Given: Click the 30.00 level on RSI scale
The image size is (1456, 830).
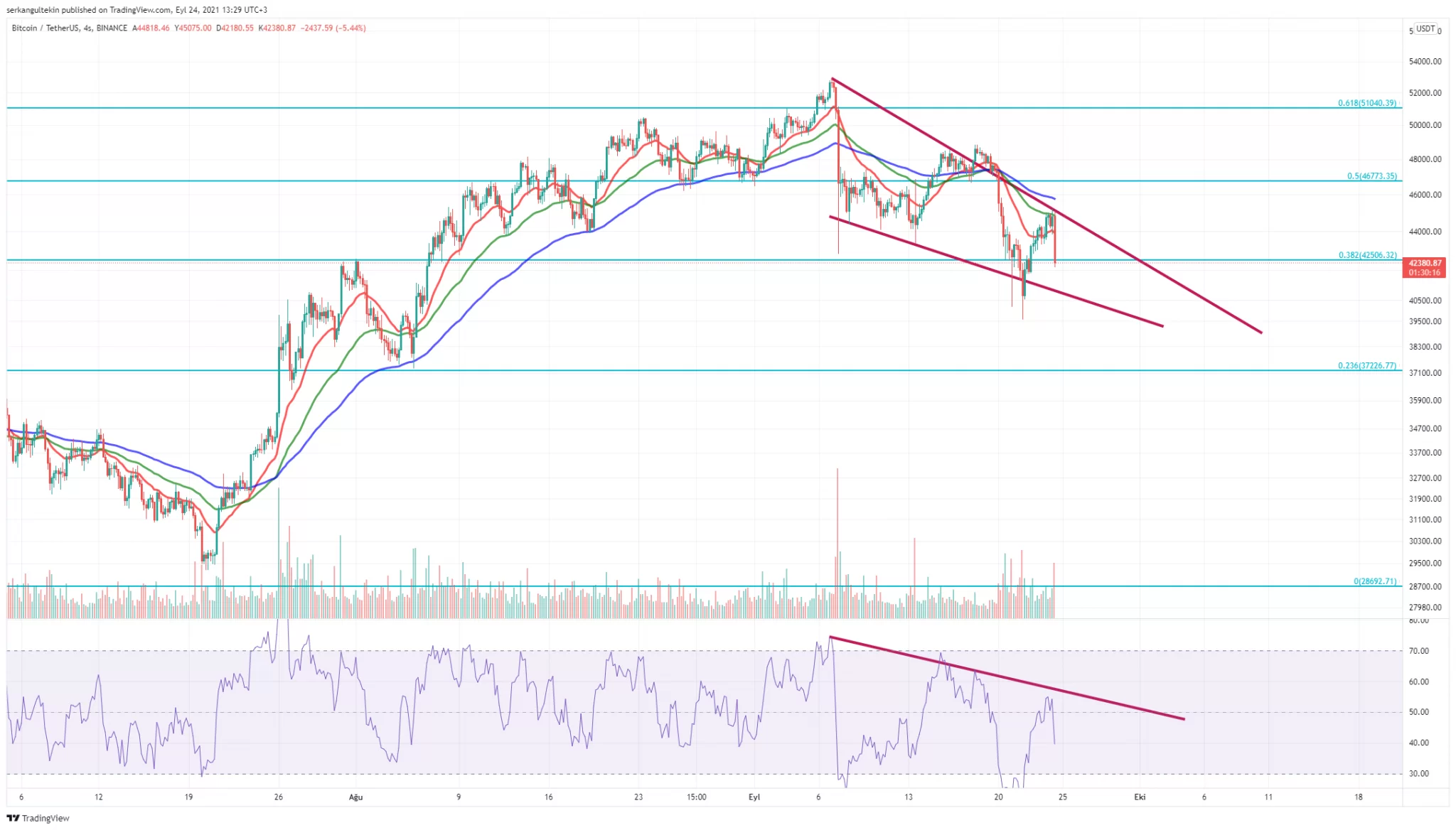Looking at the screenshot, I should pyautogui.click(x=1419, y=773).
